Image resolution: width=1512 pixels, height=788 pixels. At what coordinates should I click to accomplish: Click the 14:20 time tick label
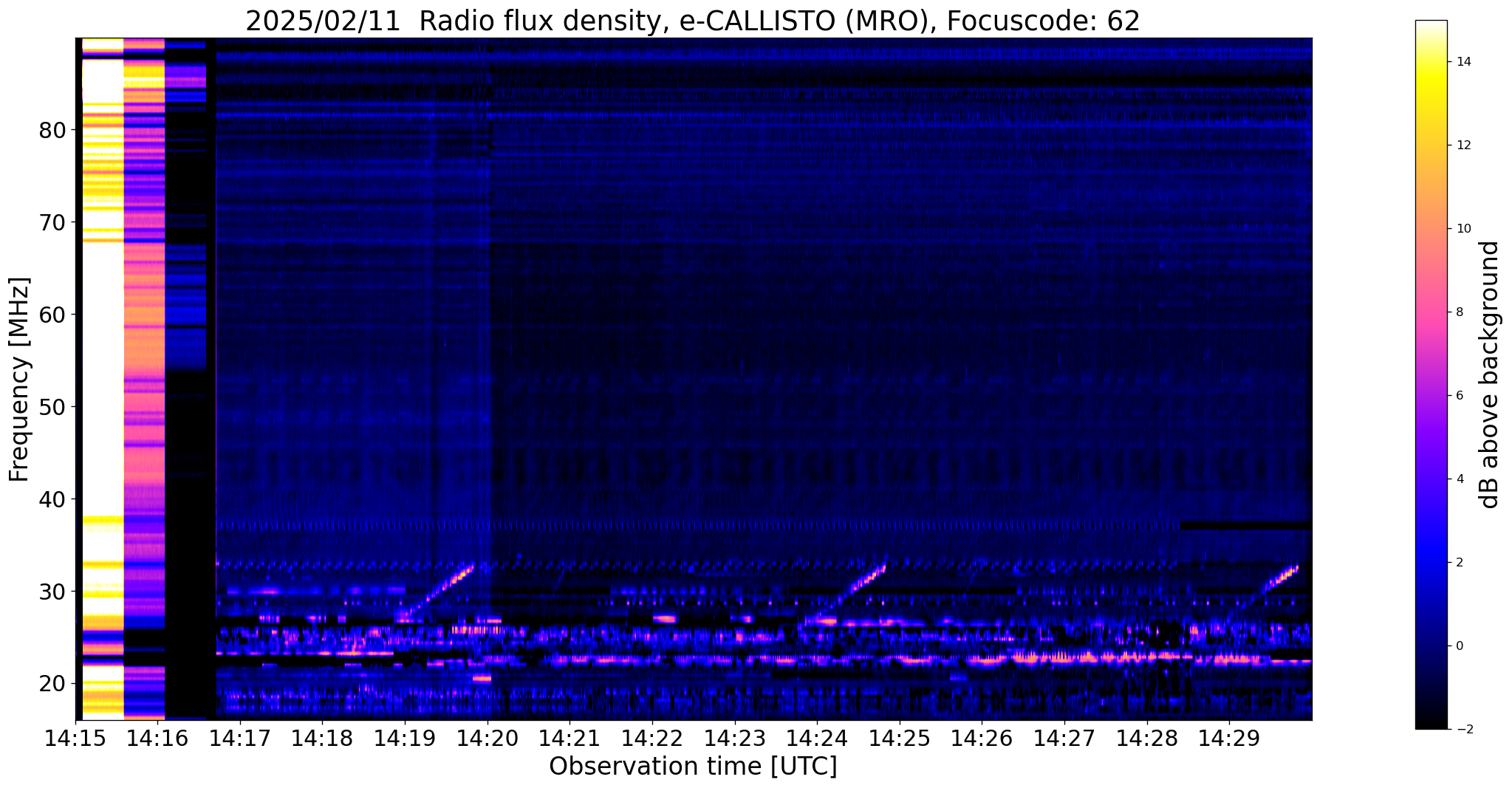click(x=488, y=739)
